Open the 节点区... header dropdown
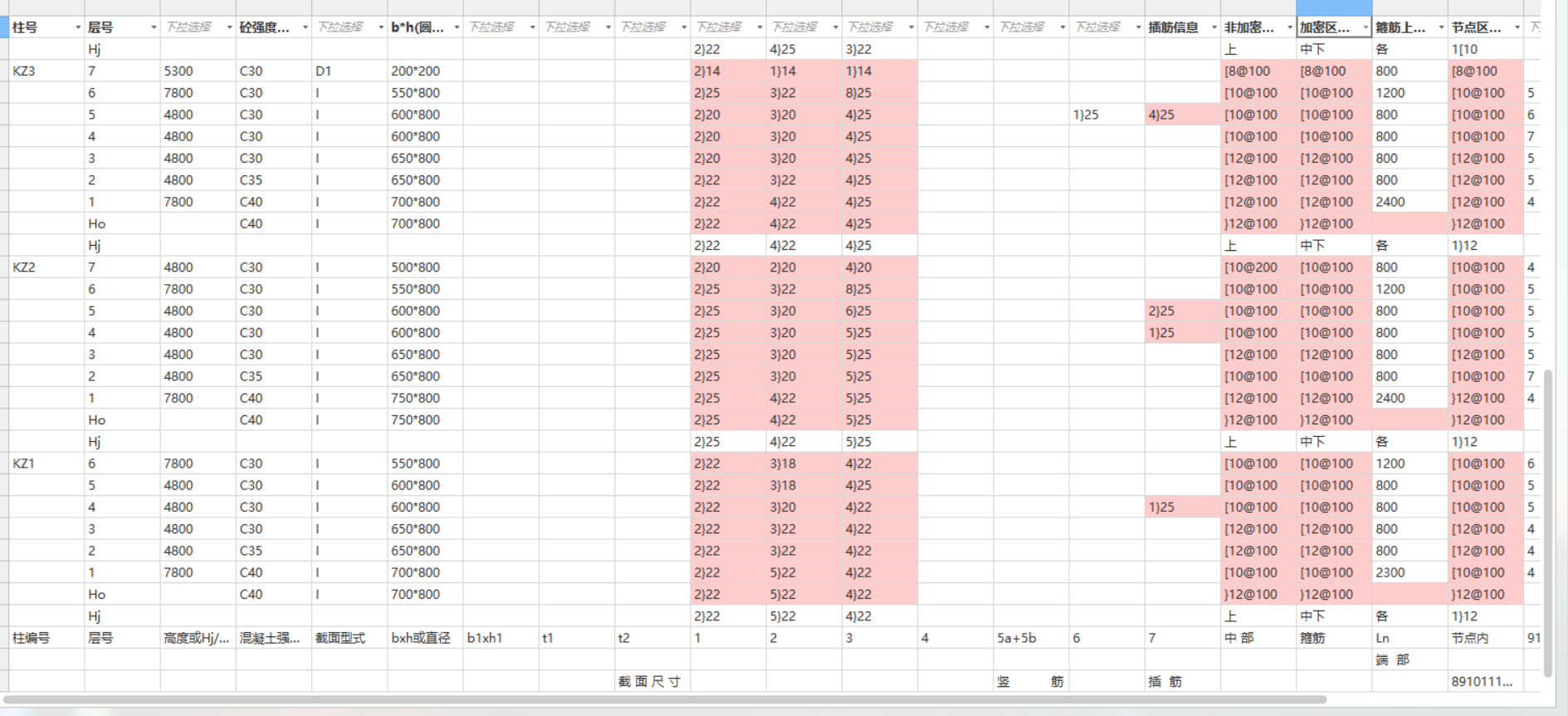Image resolution: width=1568 pixels, height=716 pixels. pos(1517,27)
